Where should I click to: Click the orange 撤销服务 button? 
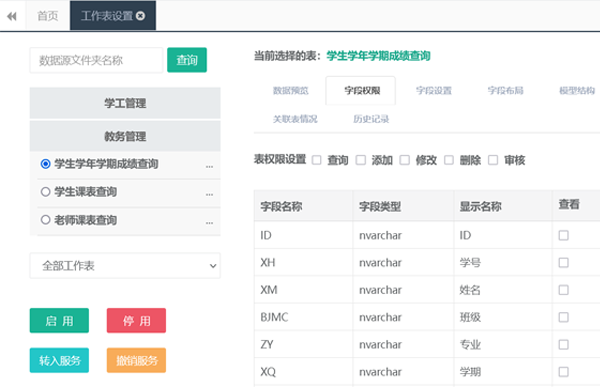pos(136,360)
